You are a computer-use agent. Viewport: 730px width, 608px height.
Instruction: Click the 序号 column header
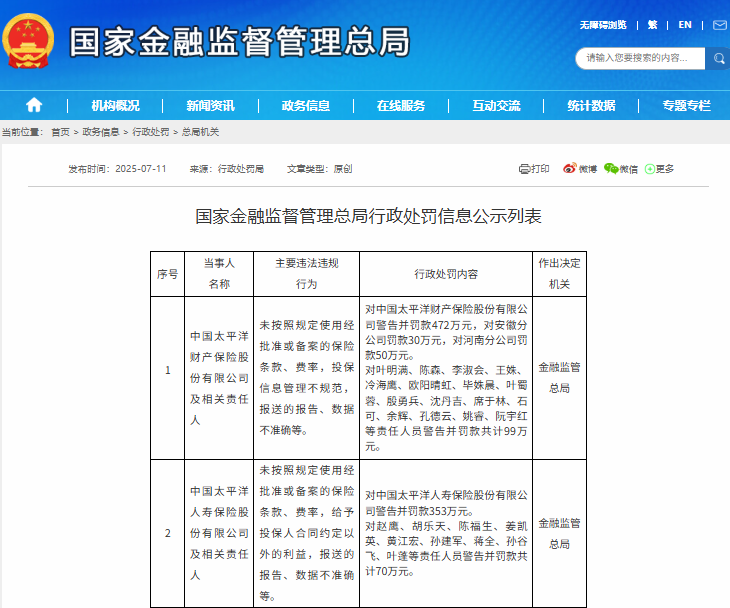coord(168,274)
